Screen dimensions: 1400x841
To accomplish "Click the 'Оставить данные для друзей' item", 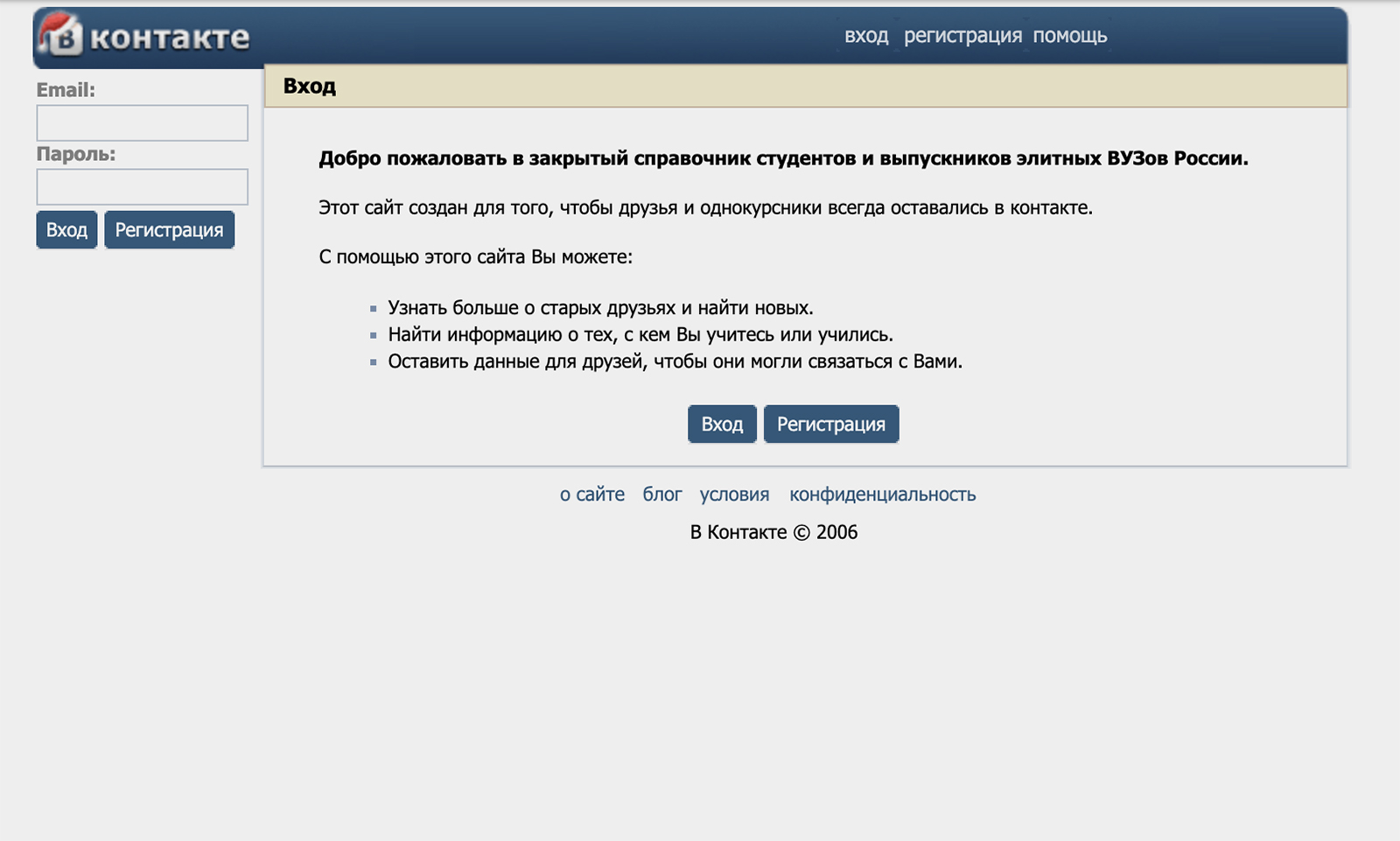I will (x=675, y=361).
